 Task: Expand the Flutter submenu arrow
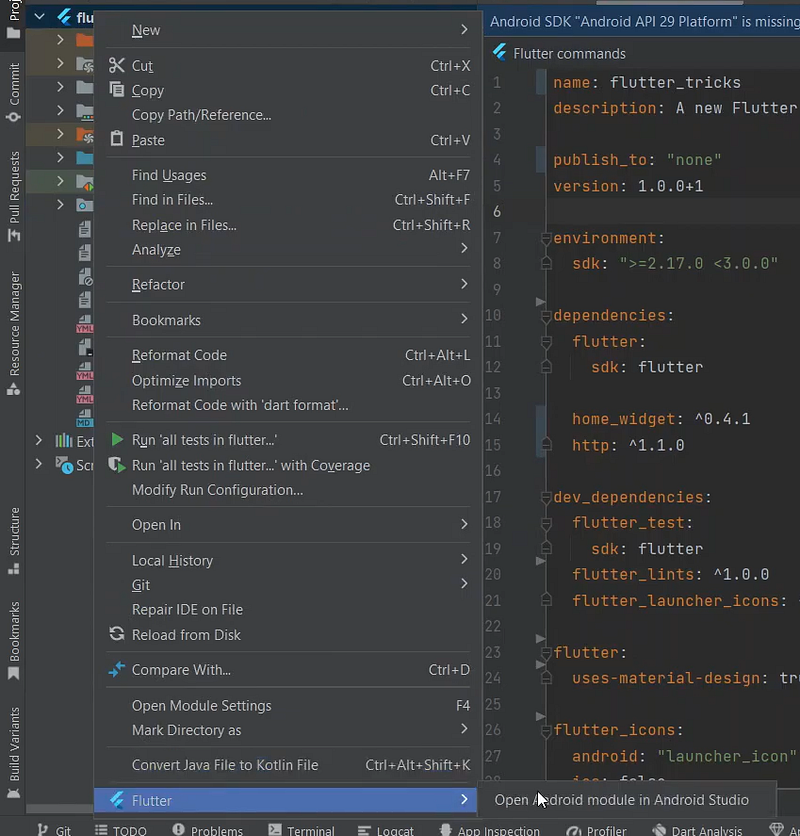(464, 800)
